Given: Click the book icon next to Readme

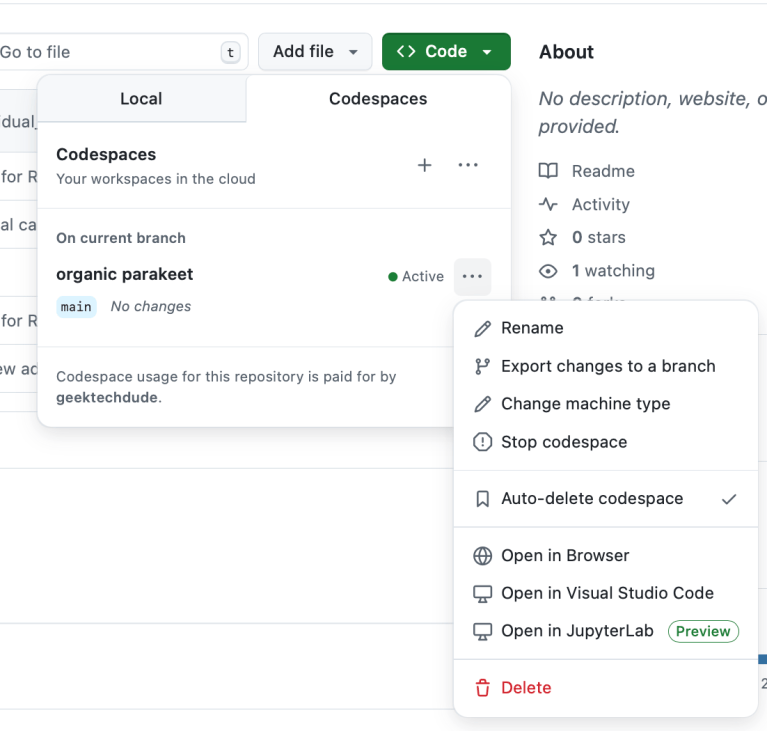Looking at the screenshot, I should tap(548, 171).
